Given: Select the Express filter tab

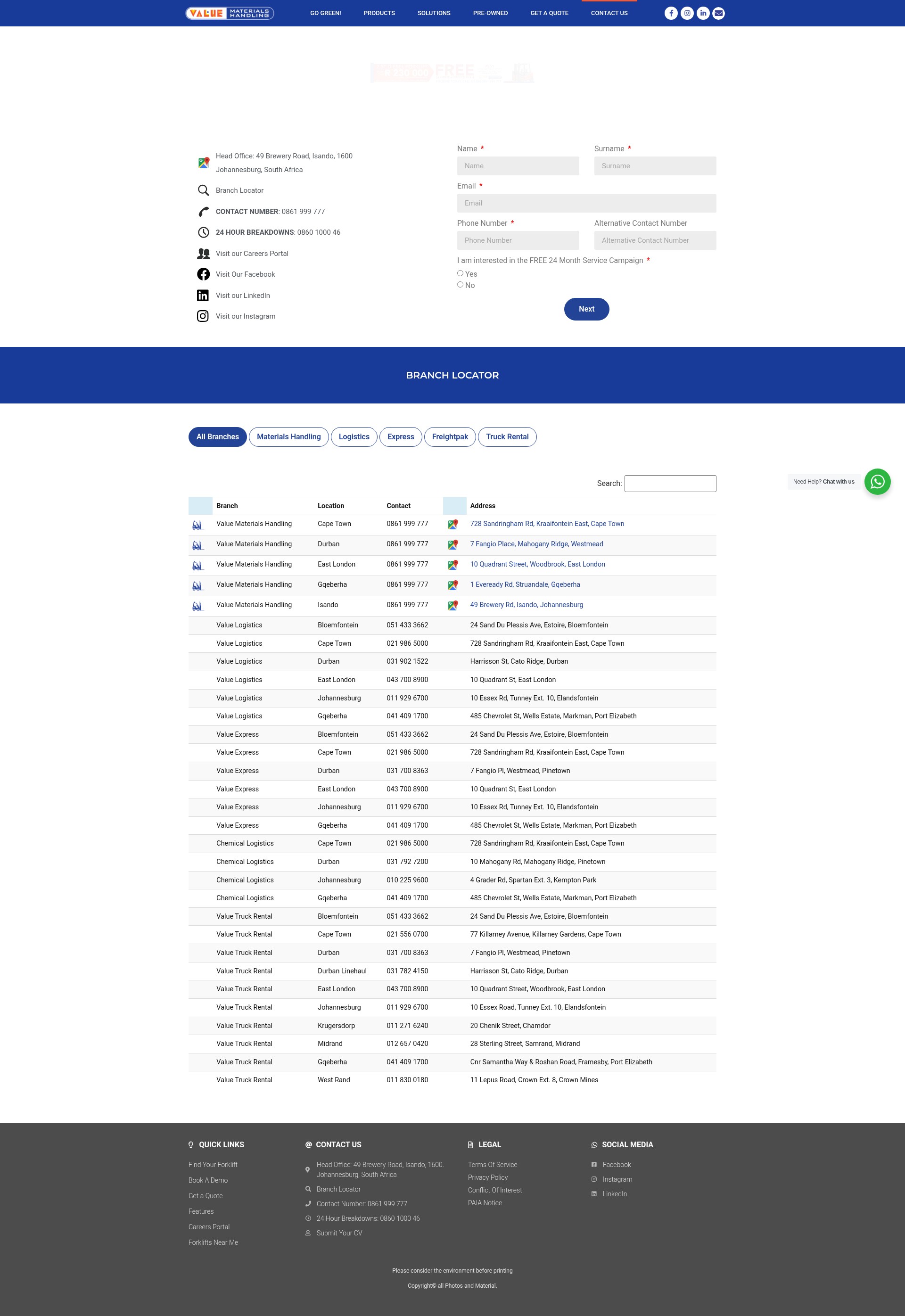Looking at the screenshot, I should pyautogui.click(x=401, y=437).
